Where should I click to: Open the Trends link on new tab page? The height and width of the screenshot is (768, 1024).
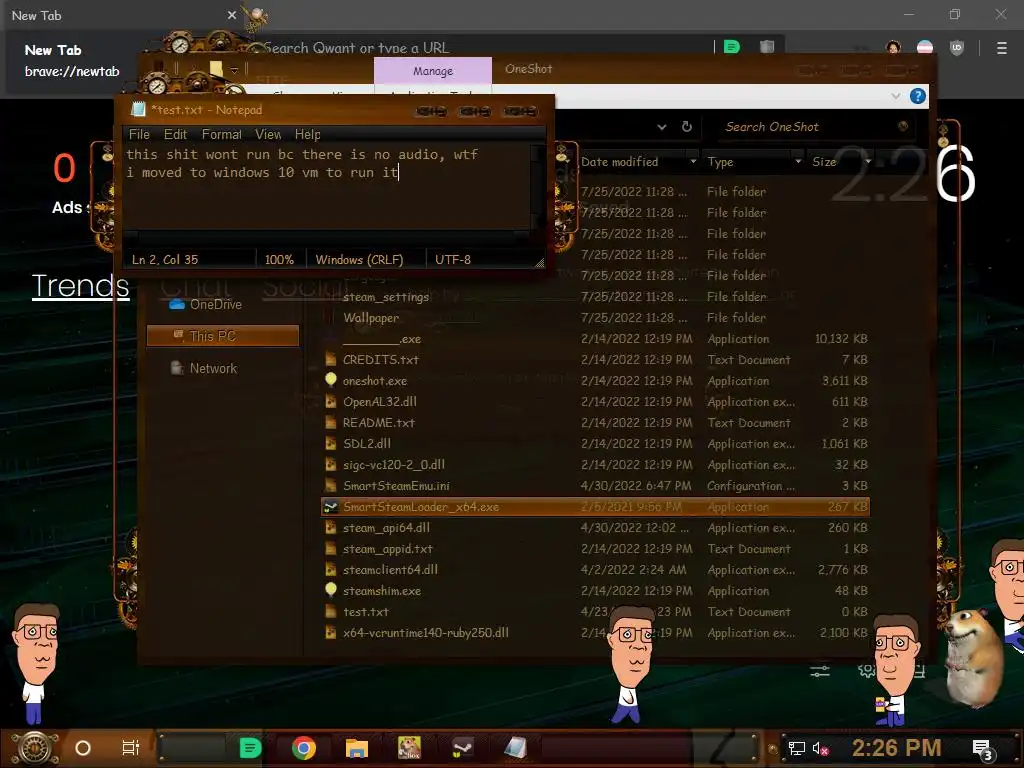point(80,286)
